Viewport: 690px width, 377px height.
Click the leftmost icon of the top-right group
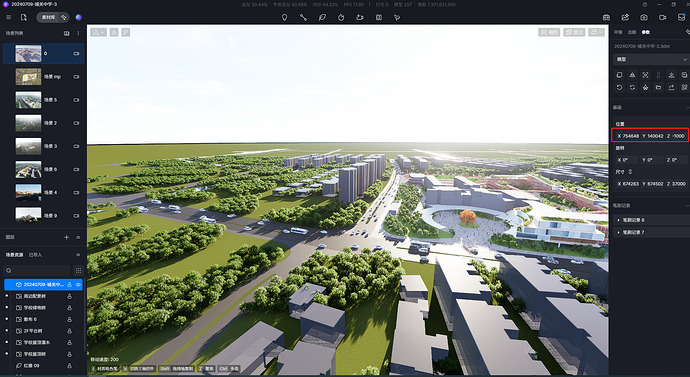pyautogui.click(x=606, y=18)
